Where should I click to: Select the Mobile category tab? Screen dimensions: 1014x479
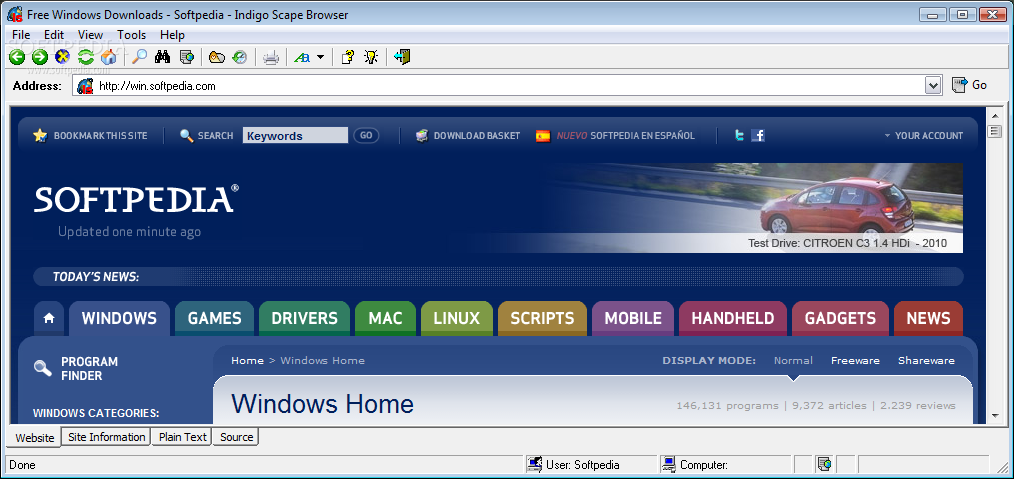(633, 318)
